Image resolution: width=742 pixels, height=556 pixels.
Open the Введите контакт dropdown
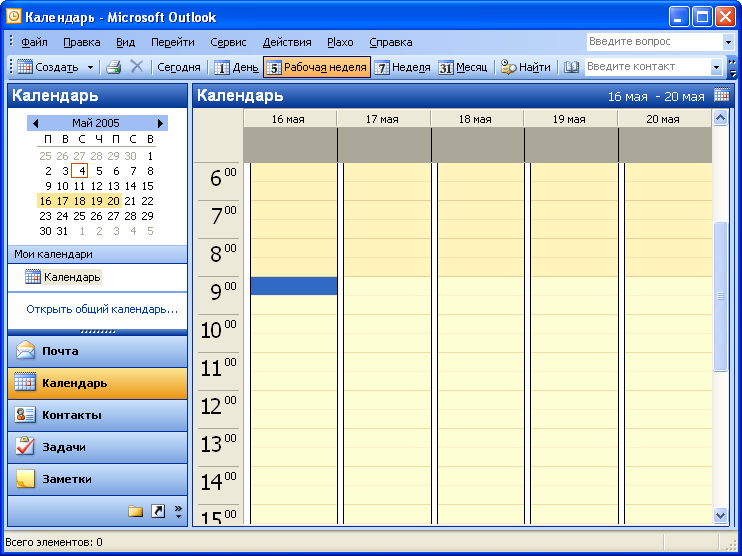pyautogui.click(x=716, y=67)
